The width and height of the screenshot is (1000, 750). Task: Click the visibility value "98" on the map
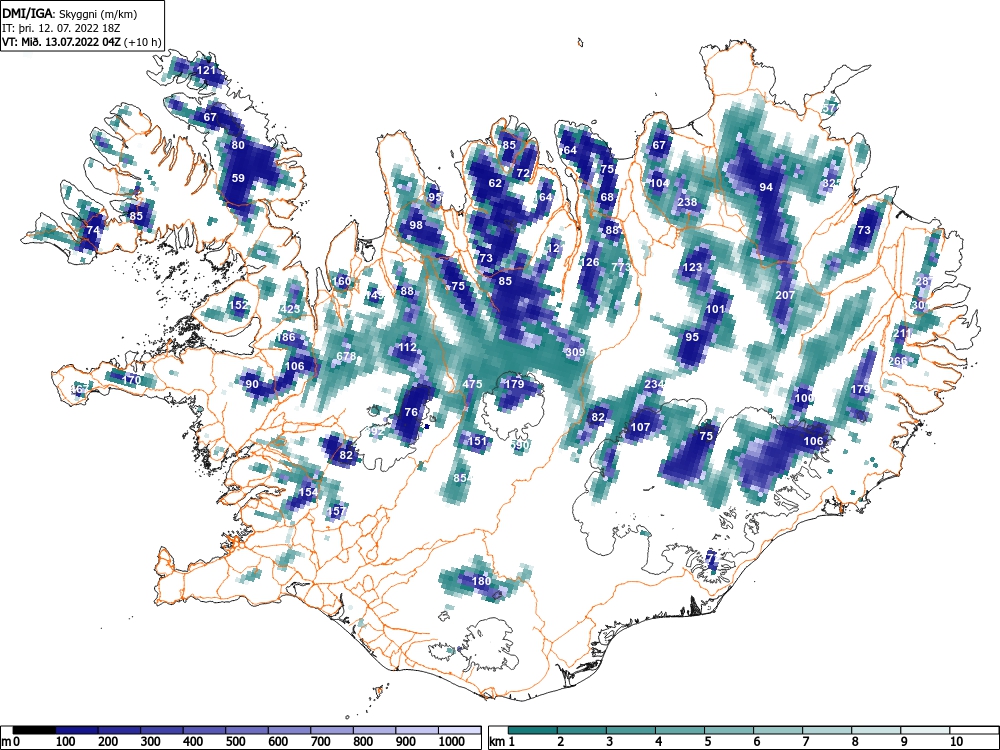tap(416, 225)
